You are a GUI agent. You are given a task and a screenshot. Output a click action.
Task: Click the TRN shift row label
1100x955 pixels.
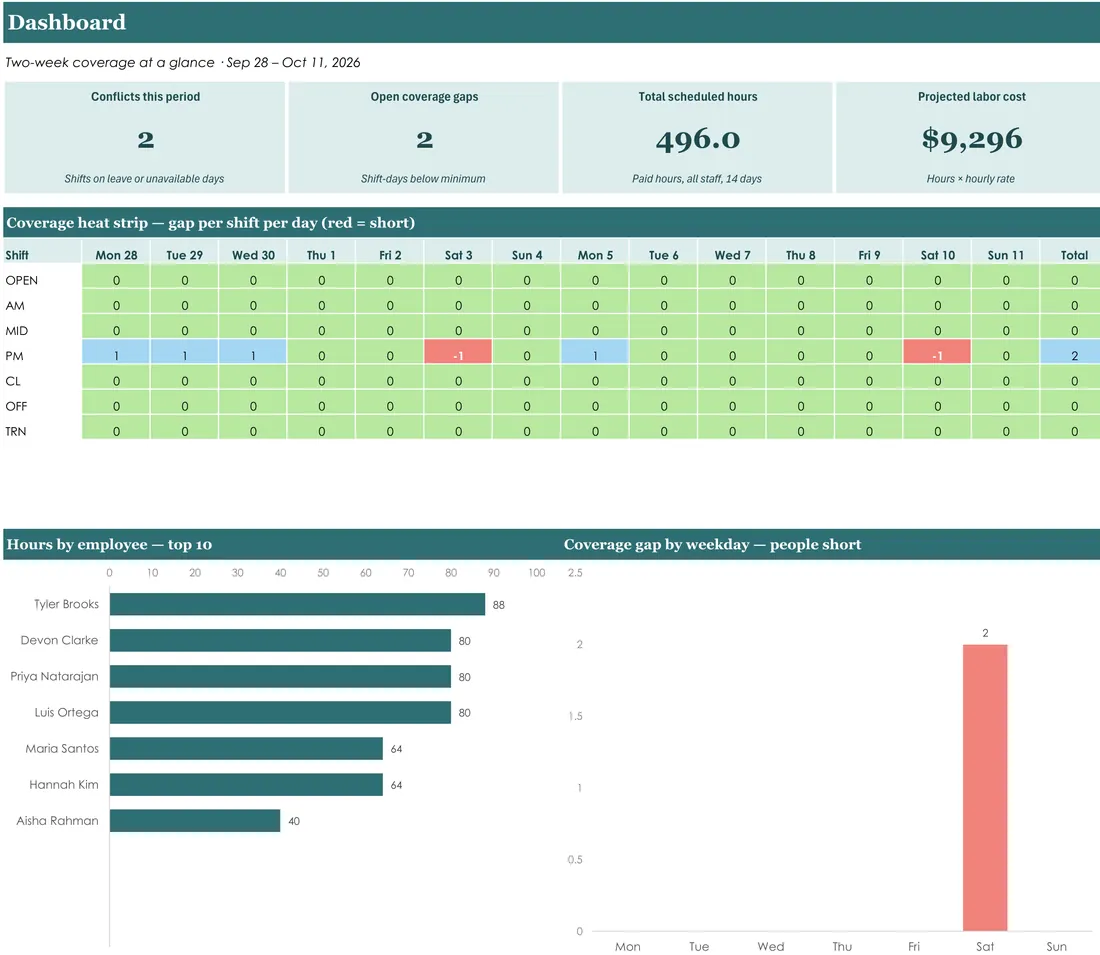pyautogui.click(x=15, y=432)
